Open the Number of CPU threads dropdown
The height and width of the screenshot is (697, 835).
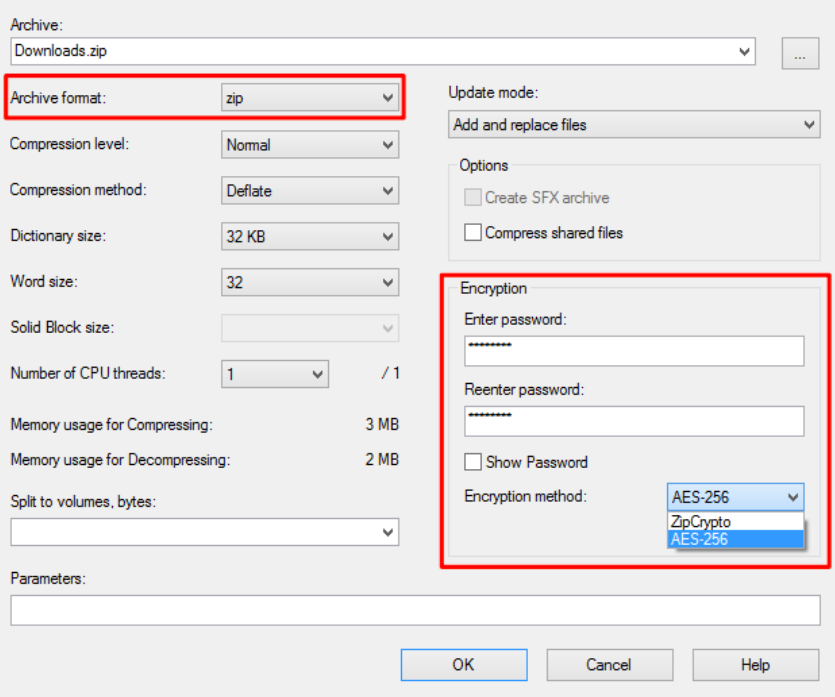[x=275, y=374]
